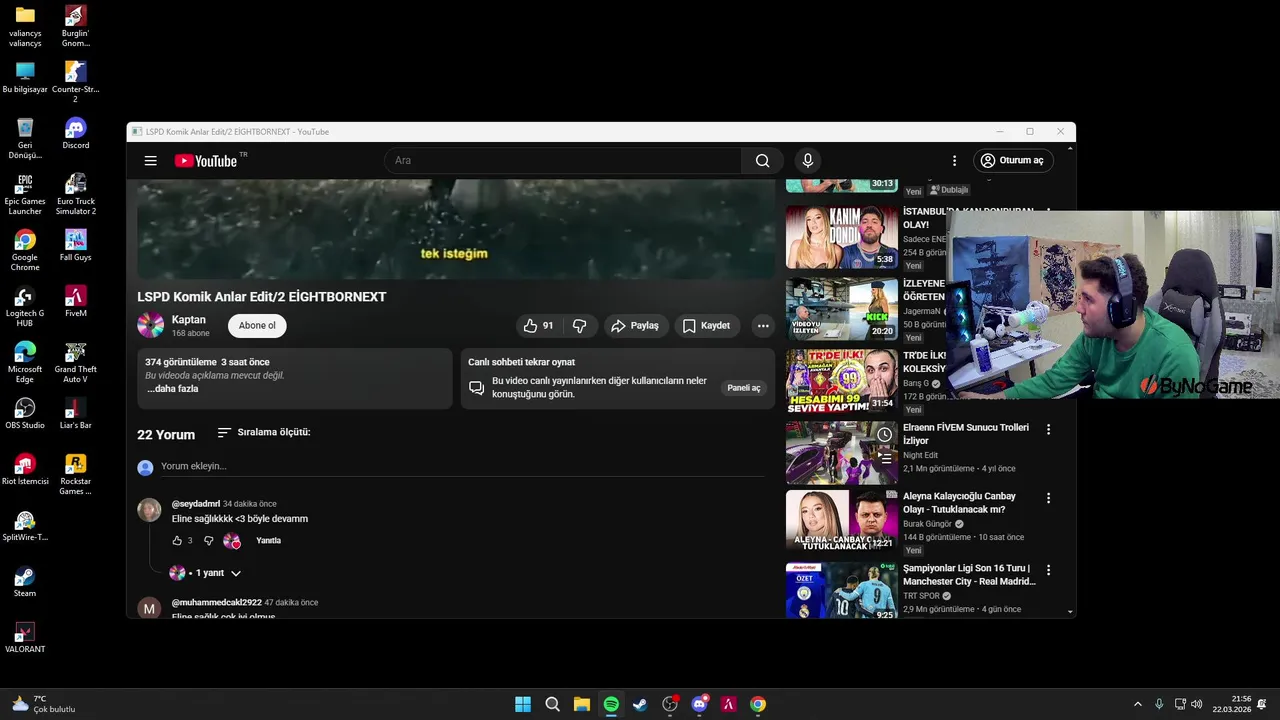Open Logitech G HUB icon
The image size is (1280, 720).
coord(25,307)
